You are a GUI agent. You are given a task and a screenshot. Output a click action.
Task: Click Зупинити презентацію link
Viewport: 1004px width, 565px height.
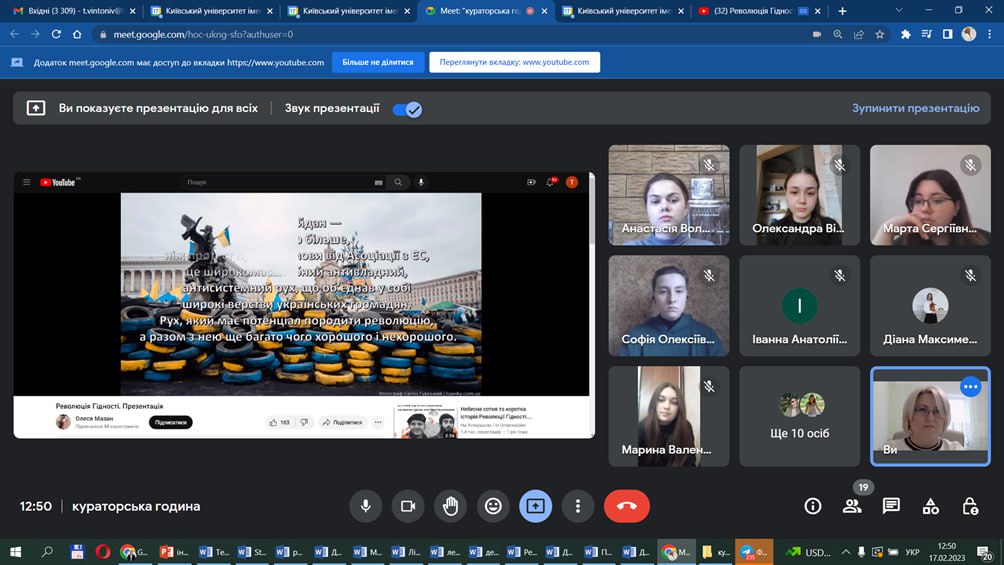point(915,108)
